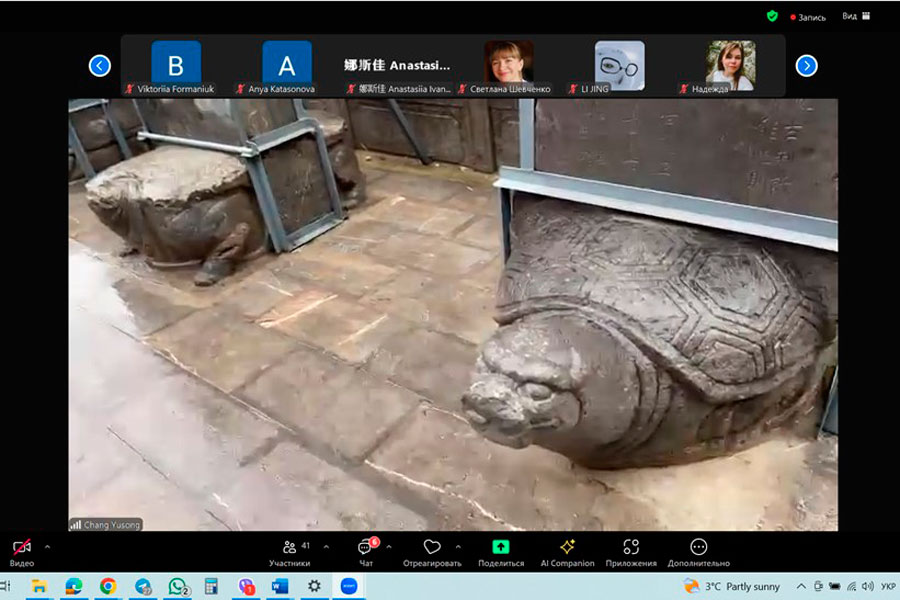Click the green encryption shield icon

pyautogui.click(x=772, y=16)
